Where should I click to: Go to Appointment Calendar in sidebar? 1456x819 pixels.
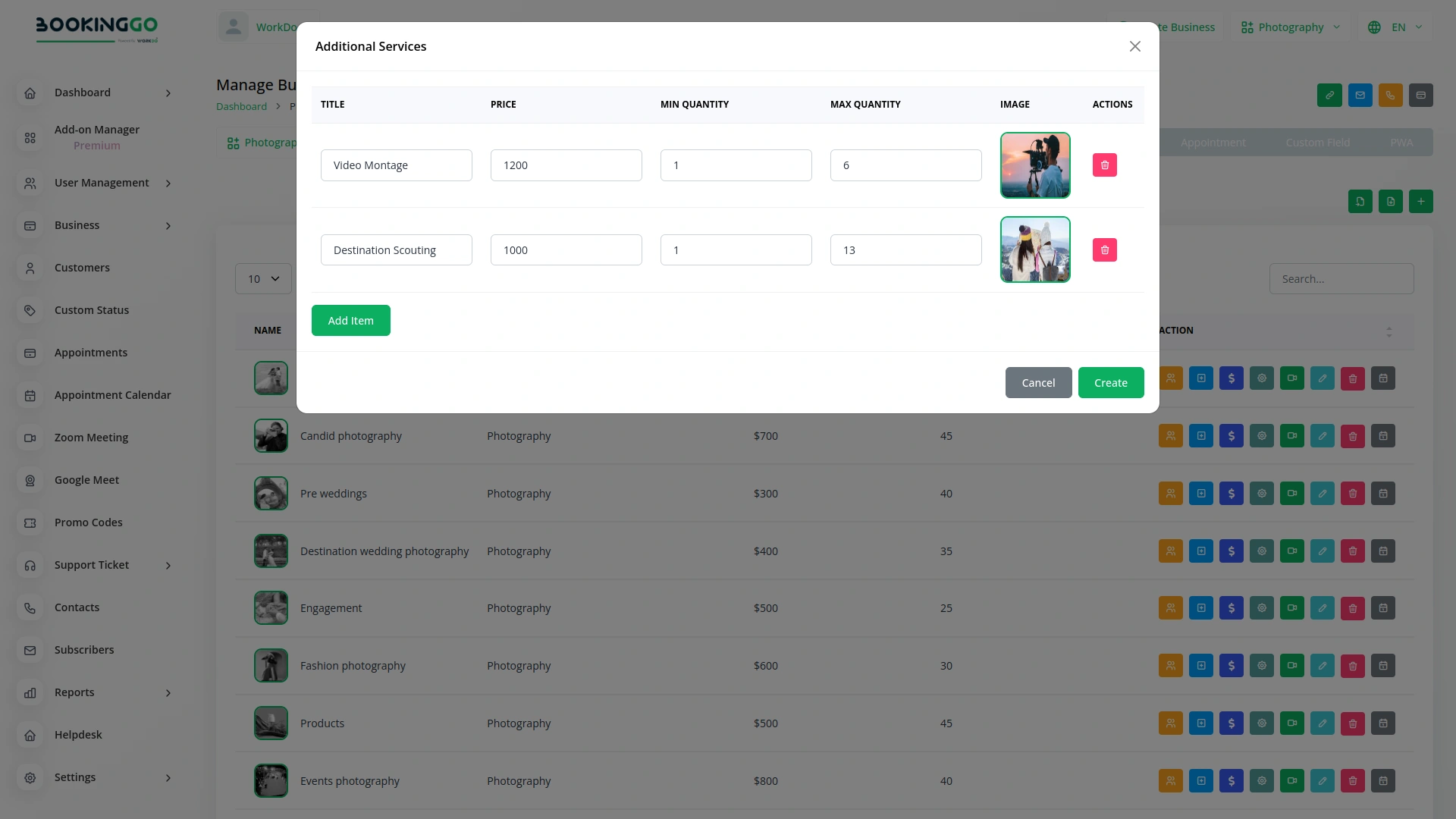(112, 395)
